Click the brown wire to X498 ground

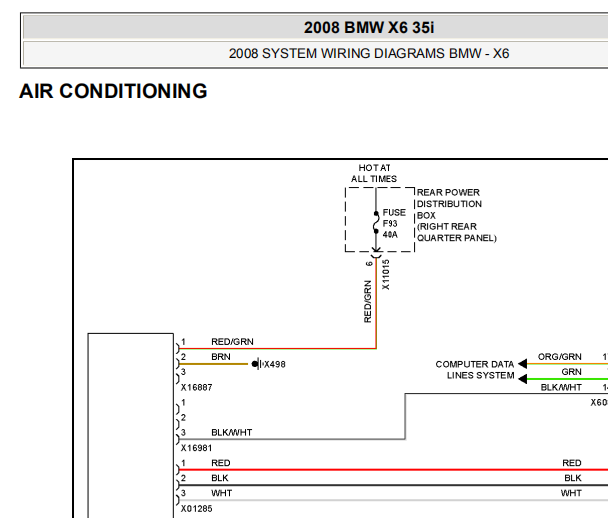[213, 364]
